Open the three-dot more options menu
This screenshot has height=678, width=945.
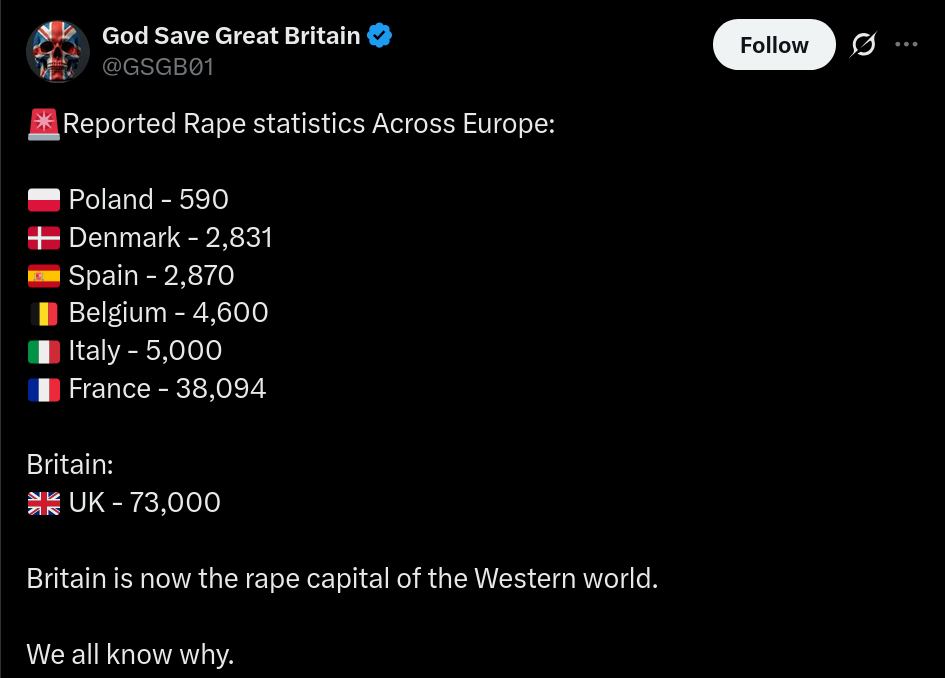click(x=906, y=44)
